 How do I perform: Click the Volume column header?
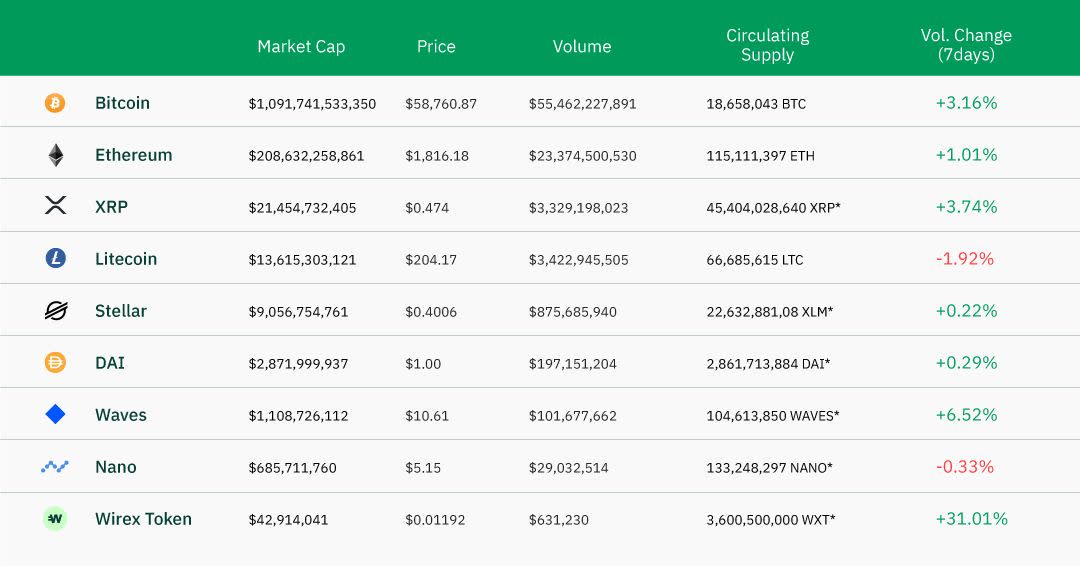[582, 46]
